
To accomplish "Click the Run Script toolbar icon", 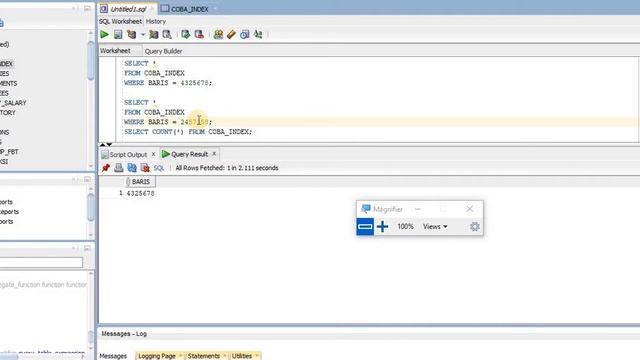I will pyautogui.click(x=118, y=34).
